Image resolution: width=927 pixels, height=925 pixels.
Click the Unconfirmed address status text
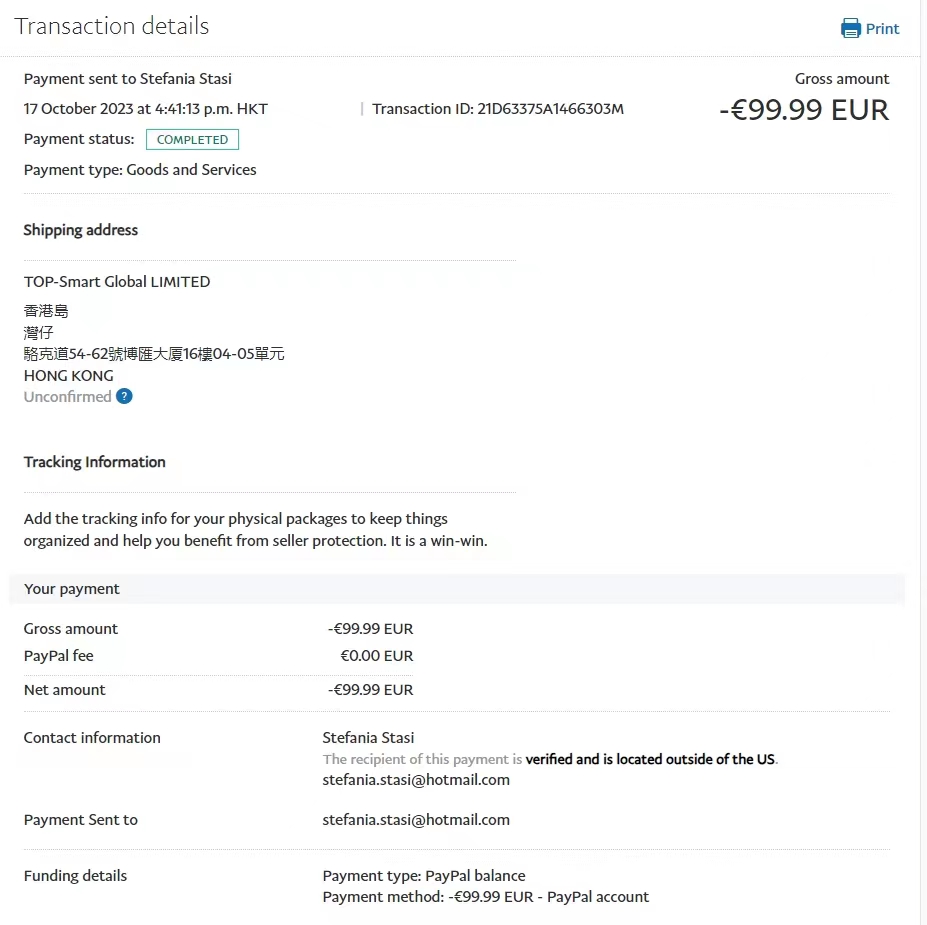point(67,397)
